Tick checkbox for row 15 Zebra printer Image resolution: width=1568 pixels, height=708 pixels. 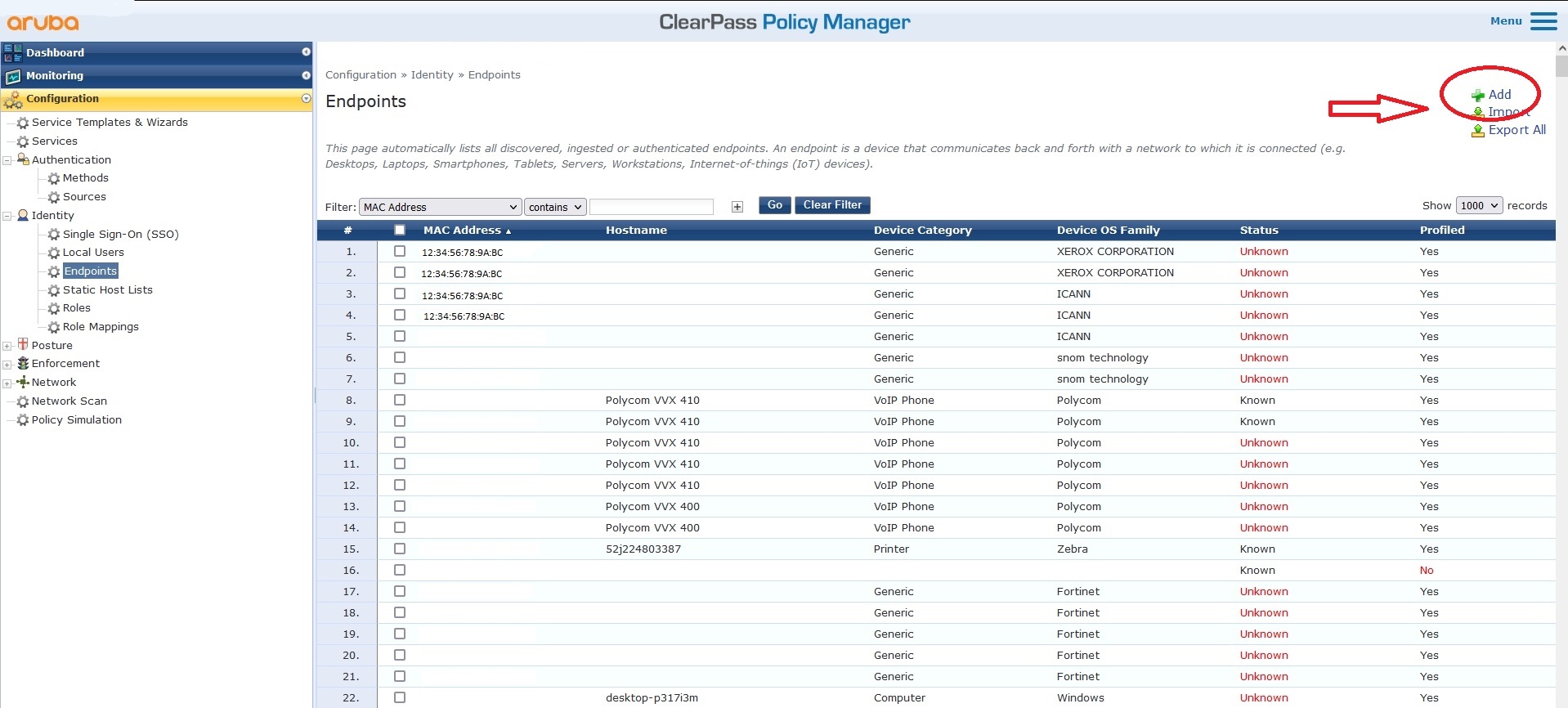[x=400, y=549]
